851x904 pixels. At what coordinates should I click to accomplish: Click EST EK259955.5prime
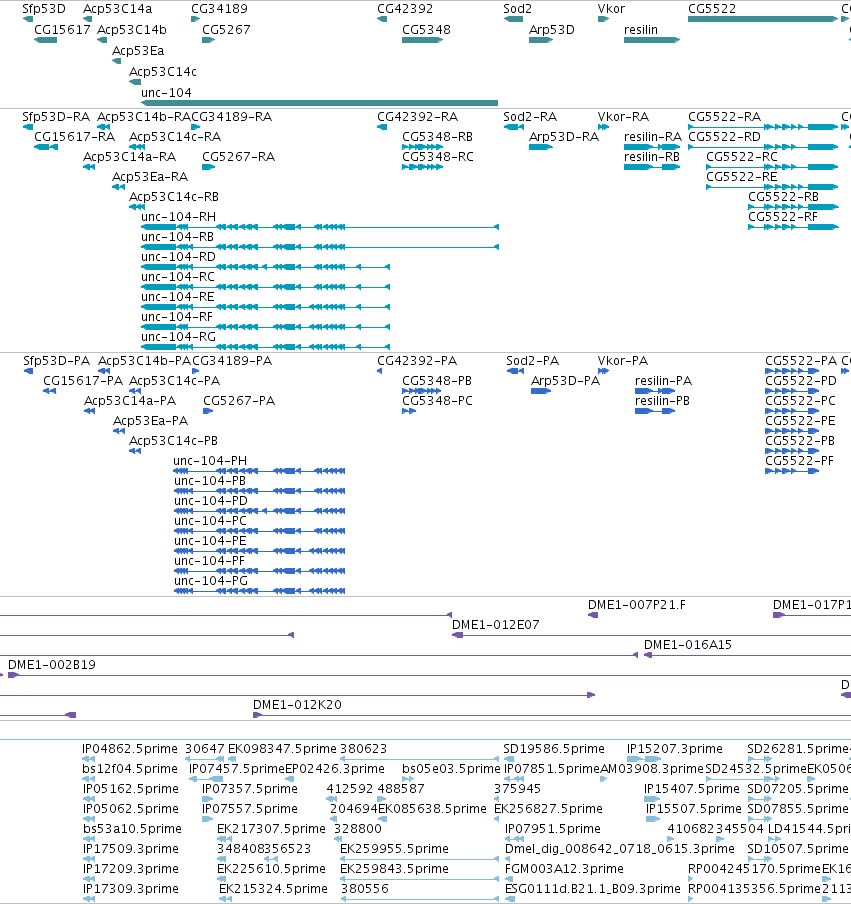pos(394,849)
